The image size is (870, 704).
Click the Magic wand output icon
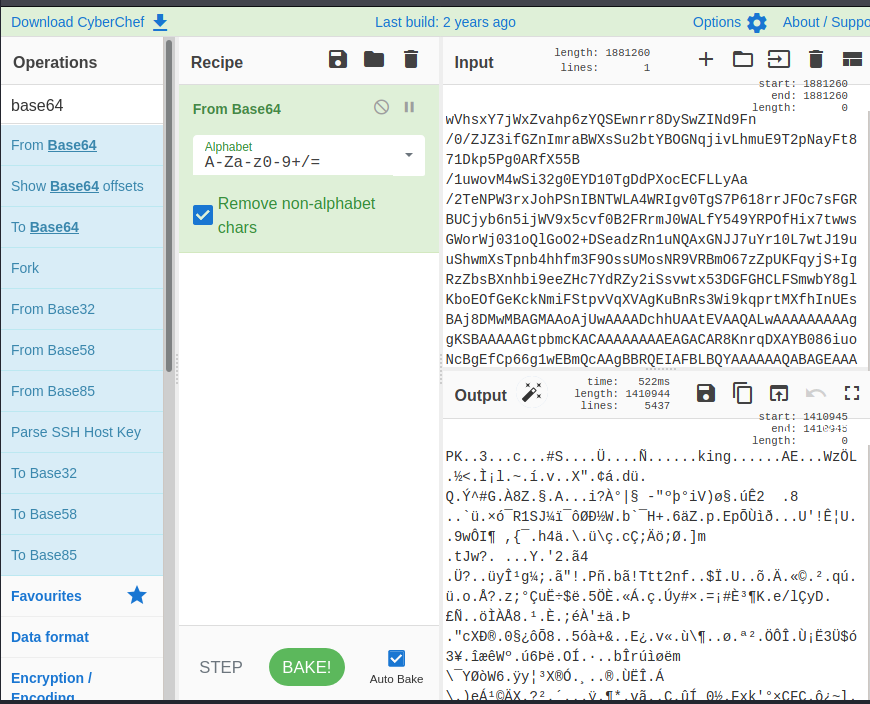[532, 393]
